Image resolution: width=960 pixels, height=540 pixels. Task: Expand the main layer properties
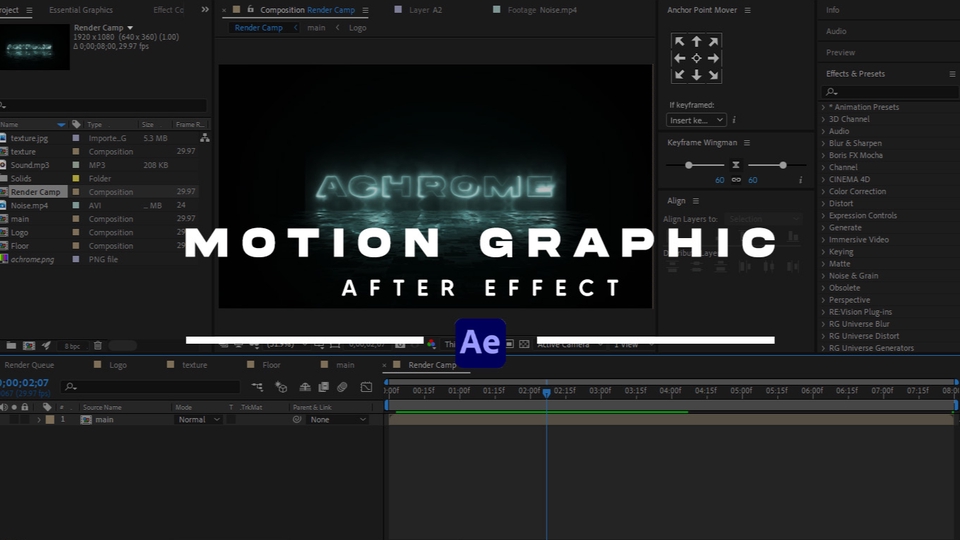[x=39, y=419]
